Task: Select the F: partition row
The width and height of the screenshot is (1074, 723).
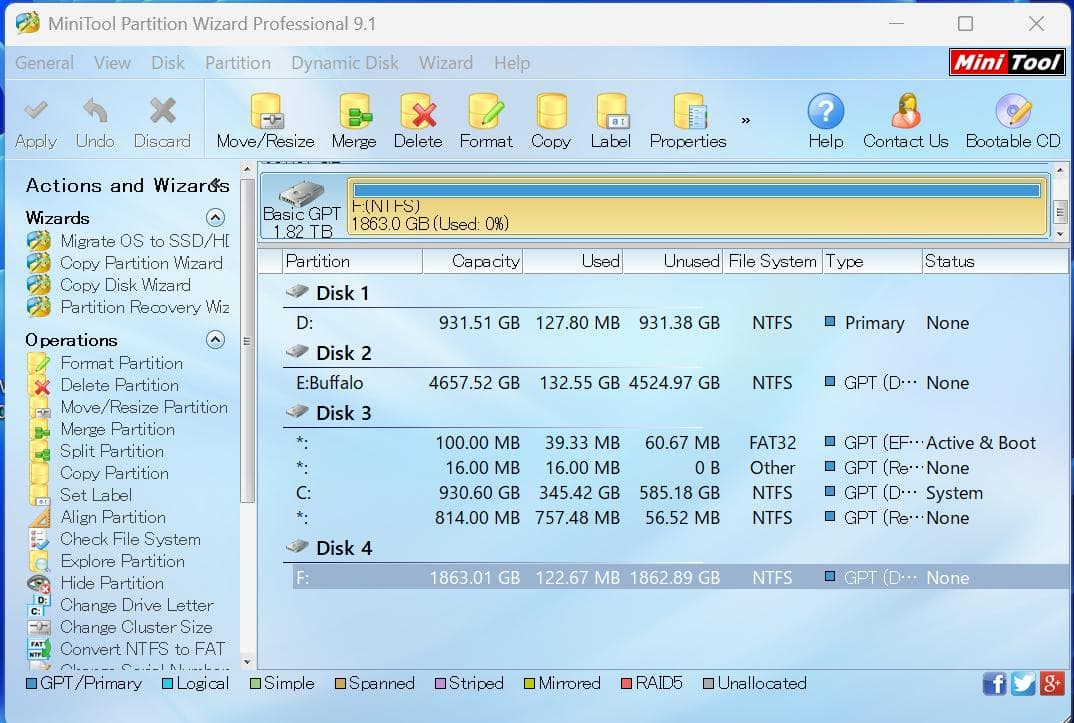Action: tap(680, 577)
